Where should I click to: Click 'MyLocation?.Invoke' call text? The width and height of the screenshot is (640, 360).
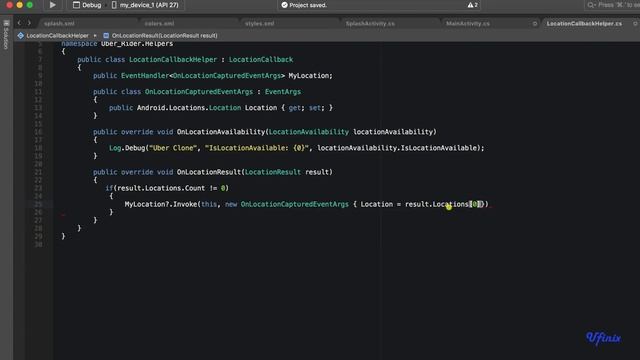pyautogui.click(x=161, y=204)
